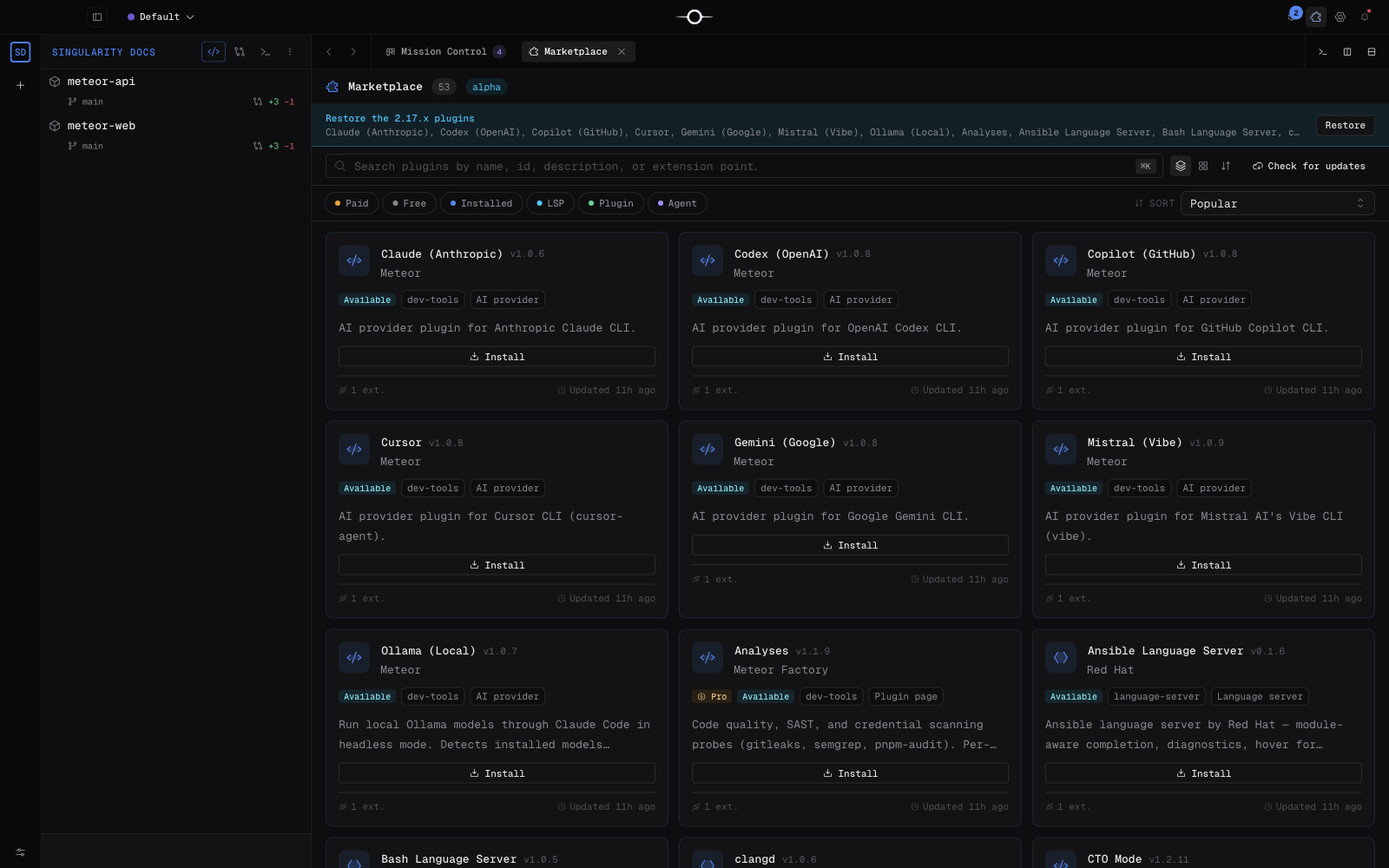Add a new workspace with plus icon
This screenshot has width=1389, height=868.
coord(20,85)
